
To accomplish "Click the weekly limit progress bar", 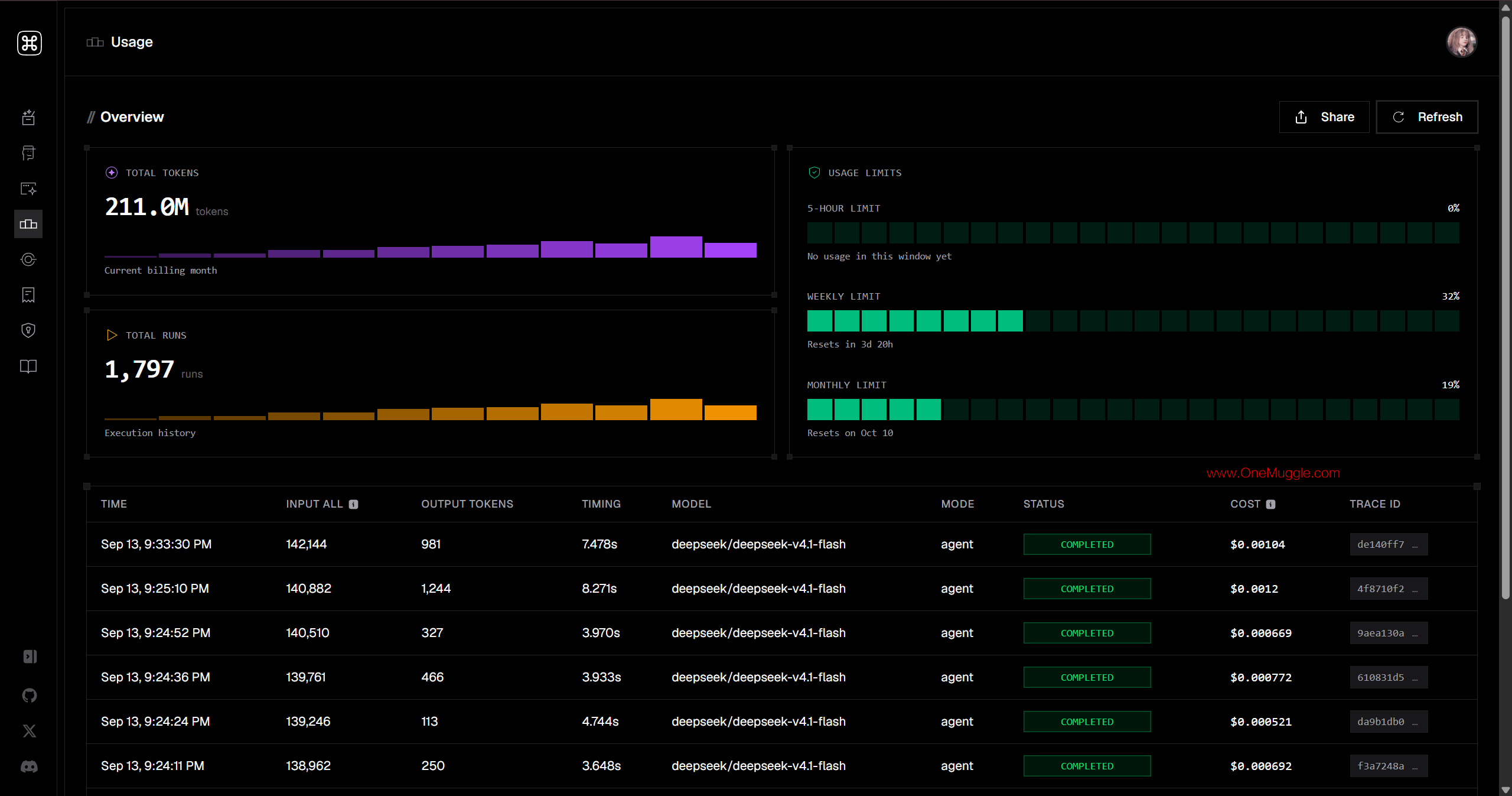I will coord(1133,321).
